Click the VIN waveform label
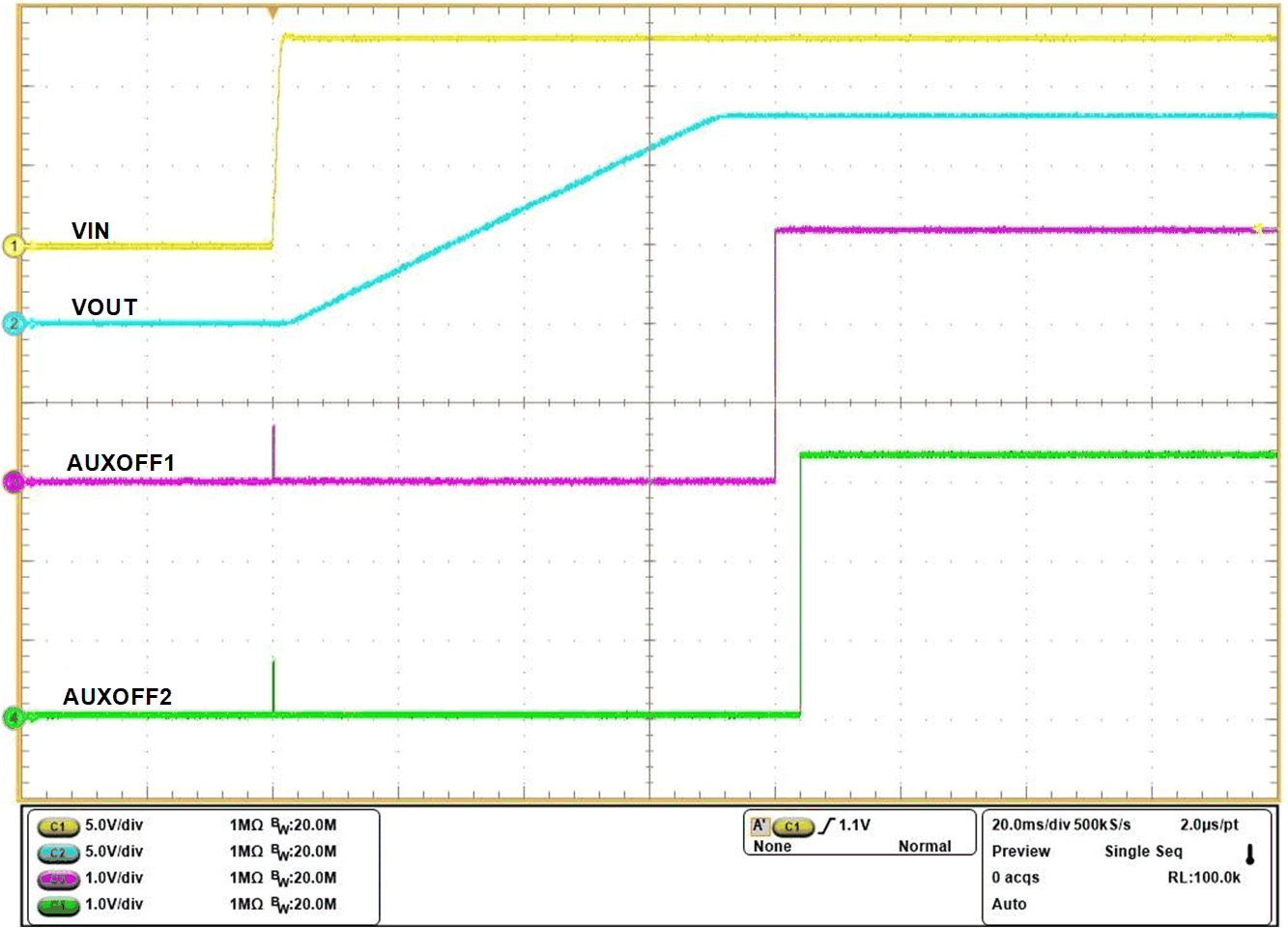Screen dimensions: 1288x928 coord(91,231)
